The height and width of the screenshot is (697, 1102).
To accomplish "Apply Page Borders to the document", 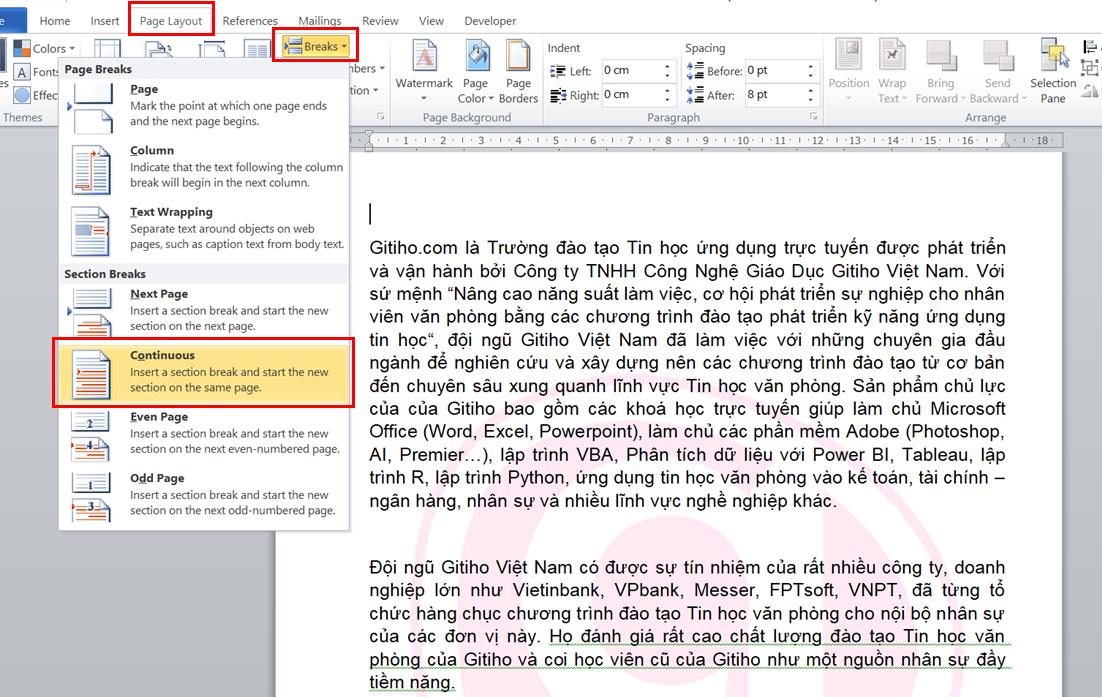I will pyautogui.click(x=518, y=70).
